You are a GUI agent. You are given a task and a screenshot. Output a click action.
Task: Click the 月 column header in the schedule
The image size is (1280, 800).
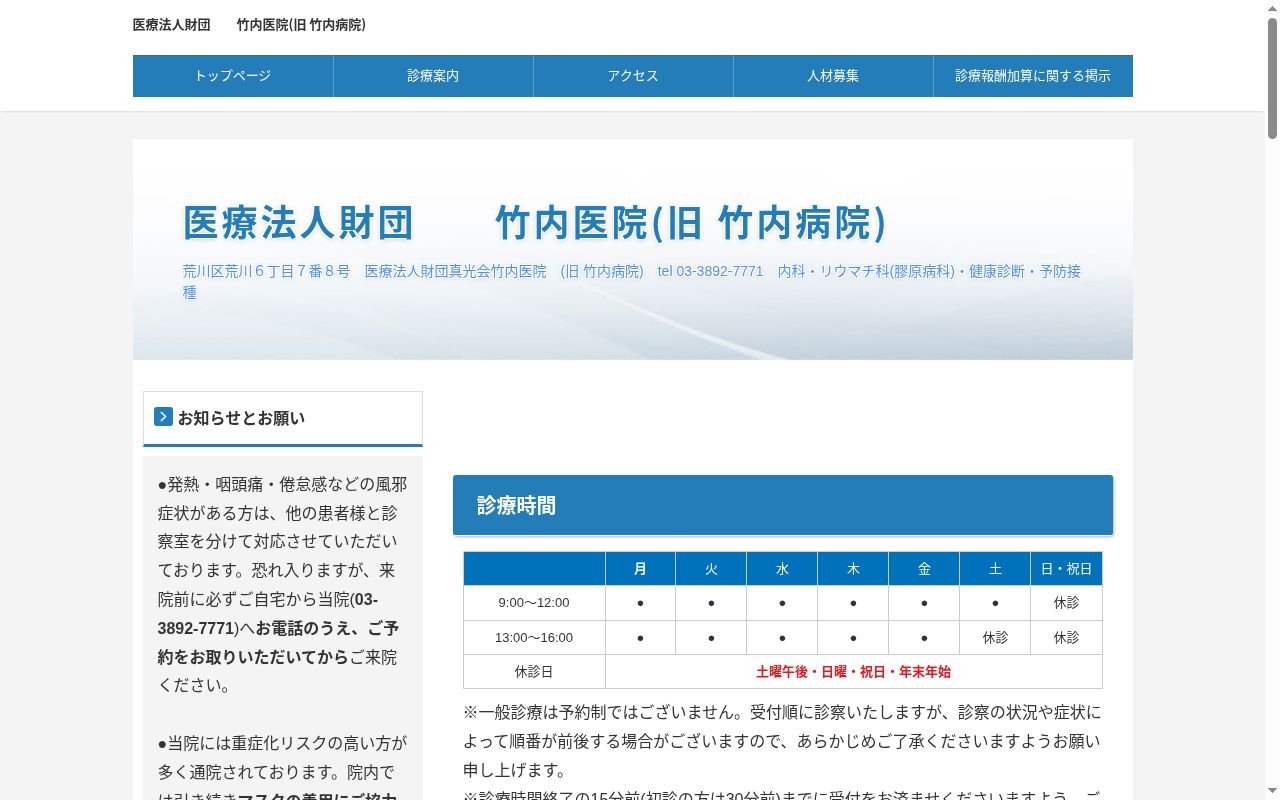640,569
